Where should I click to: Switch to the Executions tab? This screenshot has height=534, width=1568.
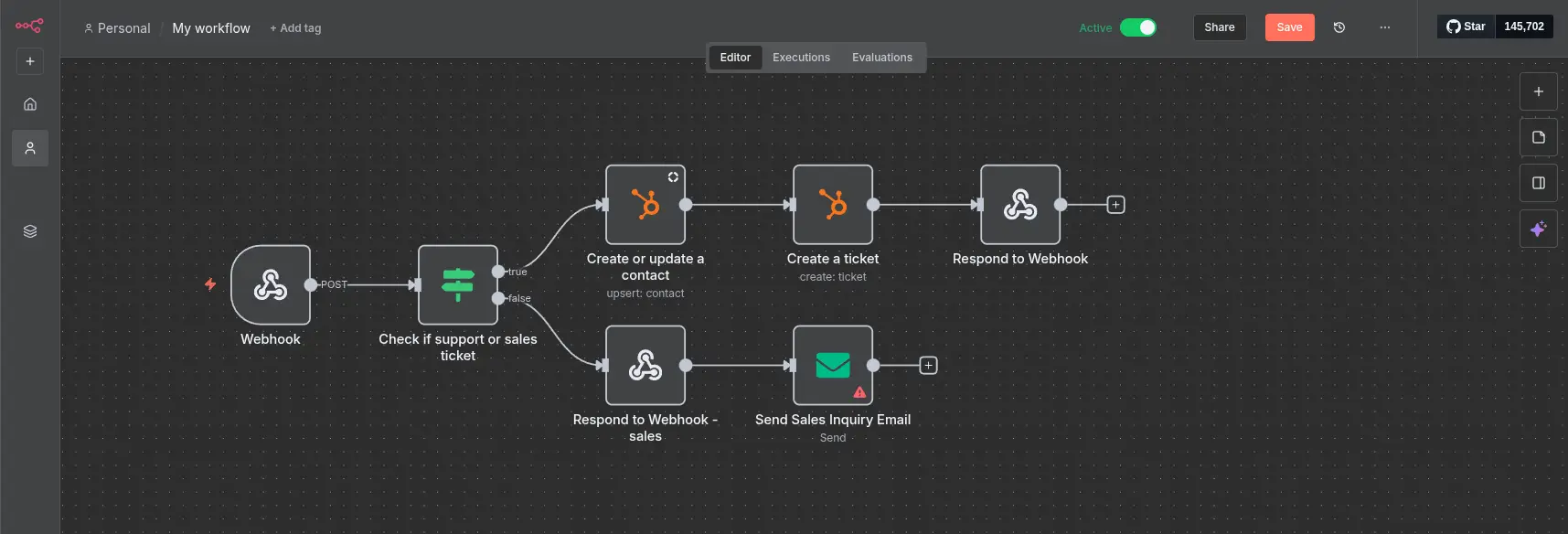pyautogui.click(x=801, y=58)
